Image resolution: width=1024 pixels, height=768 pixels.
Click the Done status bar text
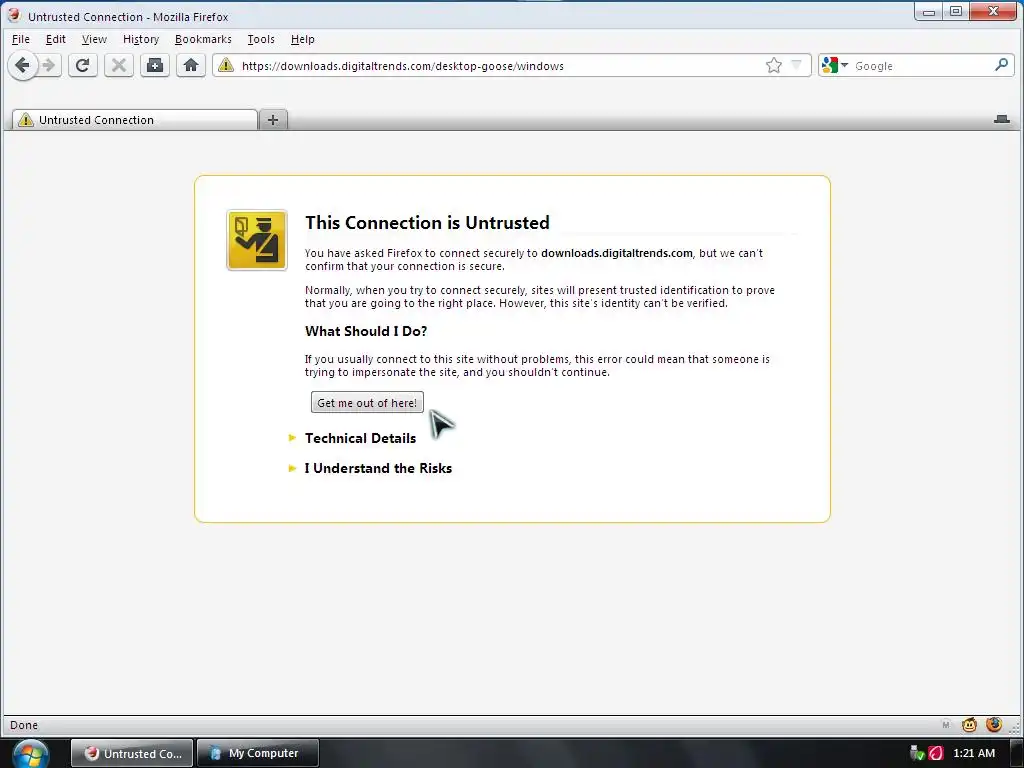[x=24, y=726]
